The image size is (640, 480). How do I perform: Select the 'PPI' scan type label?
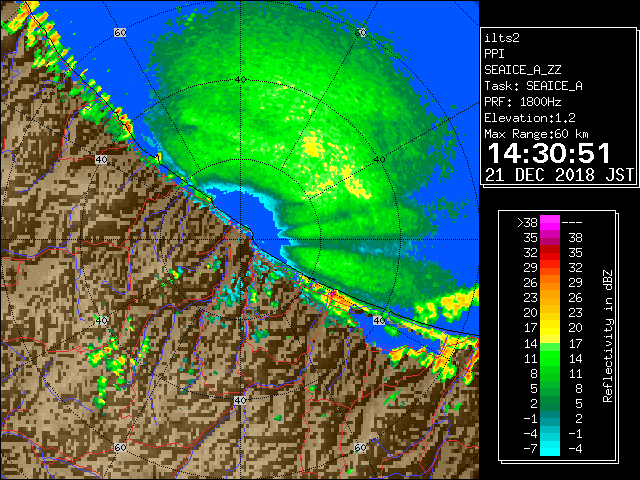tap(494, 54)
